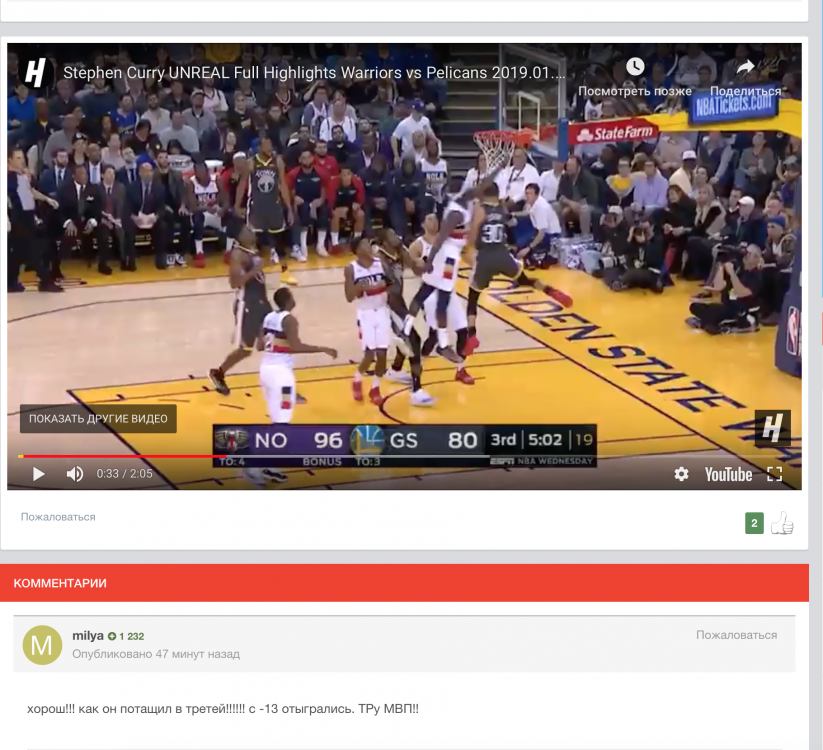The image size is (823, 750).
Task: Open the video settings gear
Action: click(x=681, y=474)
